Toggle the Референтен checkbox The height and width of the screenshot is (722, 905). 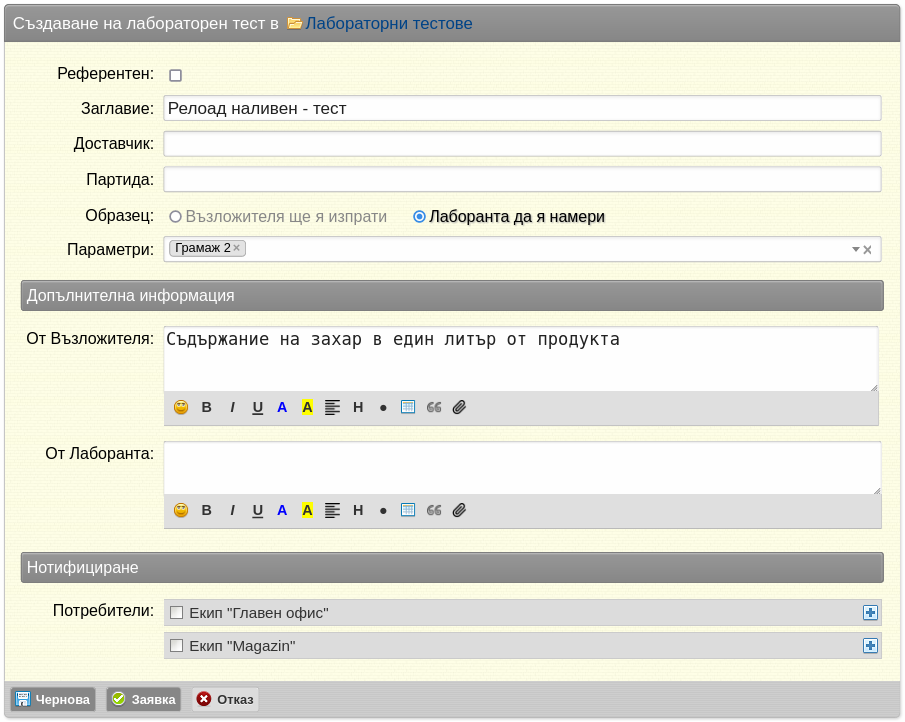[x=175, y=76]
